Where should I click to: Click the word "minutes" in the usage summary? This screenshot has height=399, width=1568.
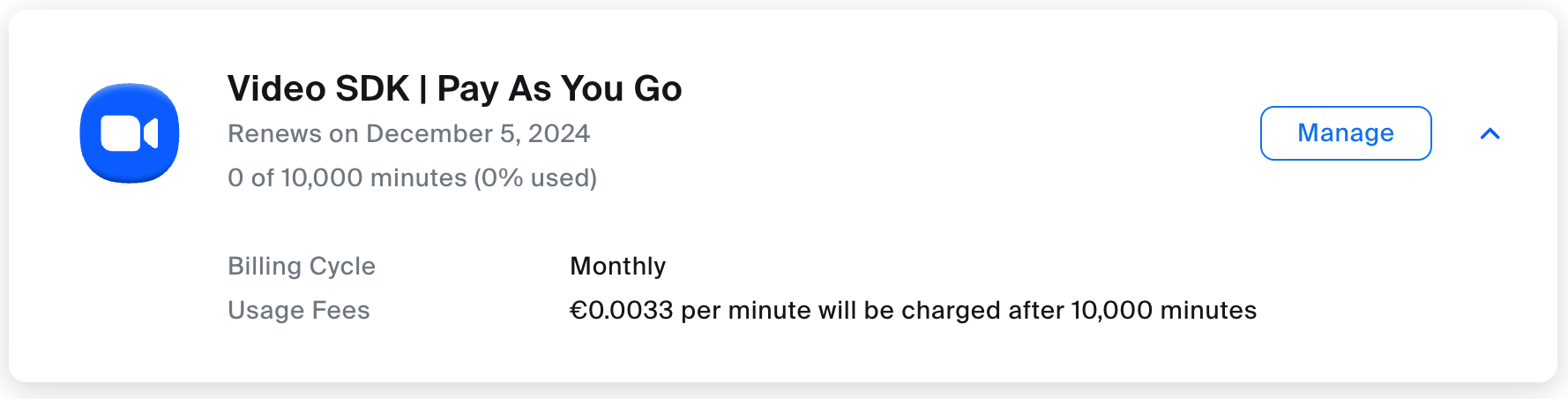point(418,178)
